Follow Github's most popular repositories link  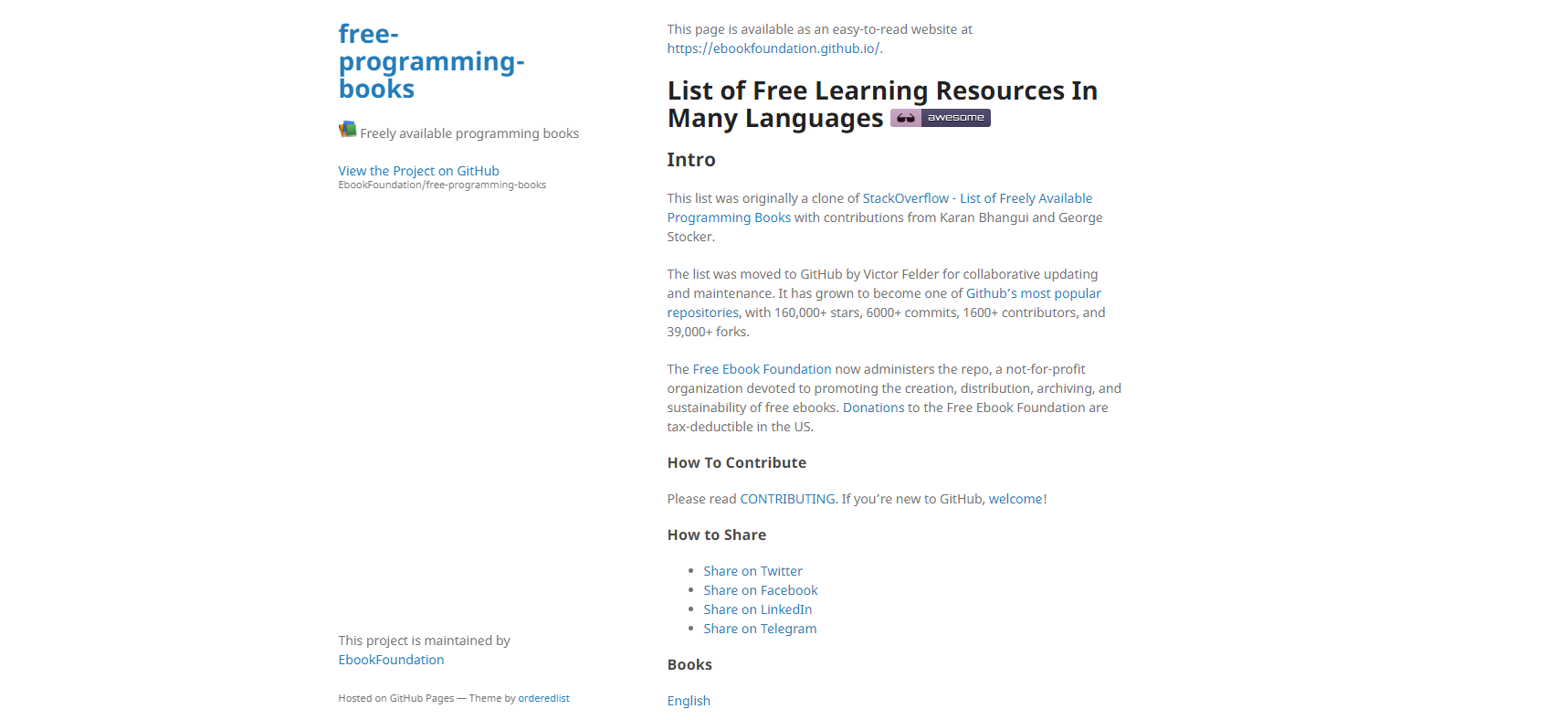tap(884, 302)
